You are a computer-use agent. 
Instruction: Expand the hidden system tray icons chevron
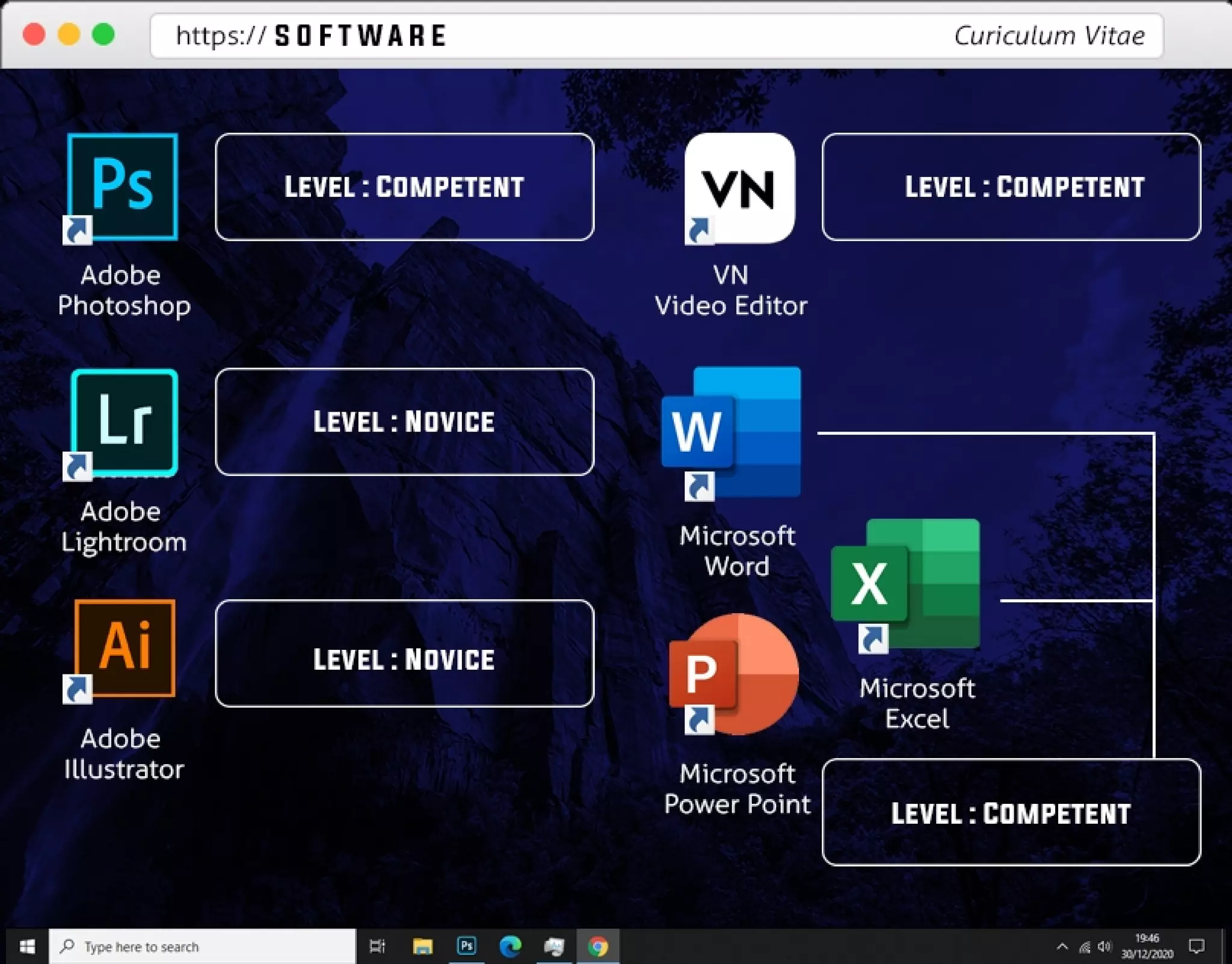pyautogui.click(x=1062, y=947)
